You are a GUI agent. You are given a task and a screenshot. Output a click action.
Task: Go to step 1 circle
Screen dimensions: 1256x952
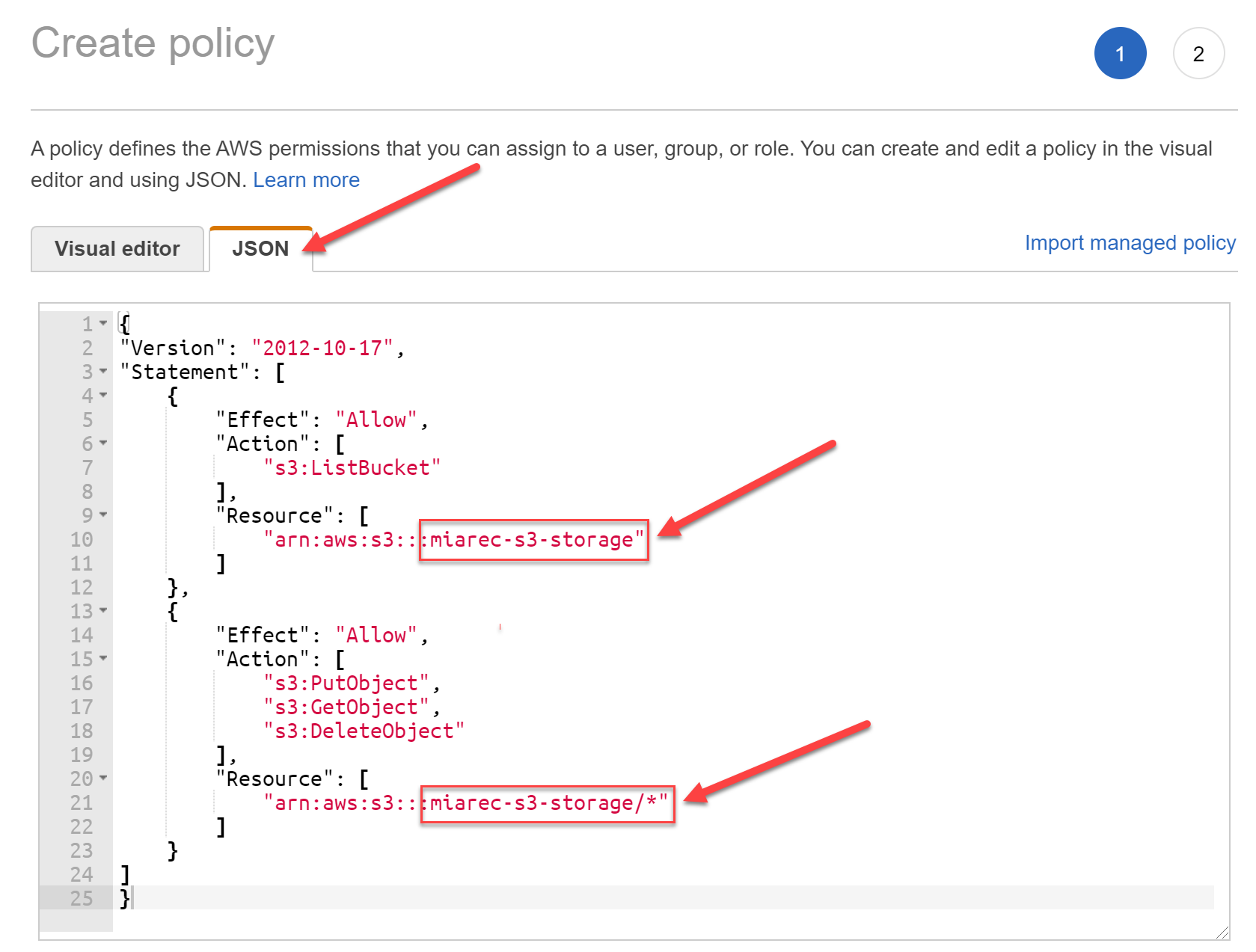pos(1120,54)
